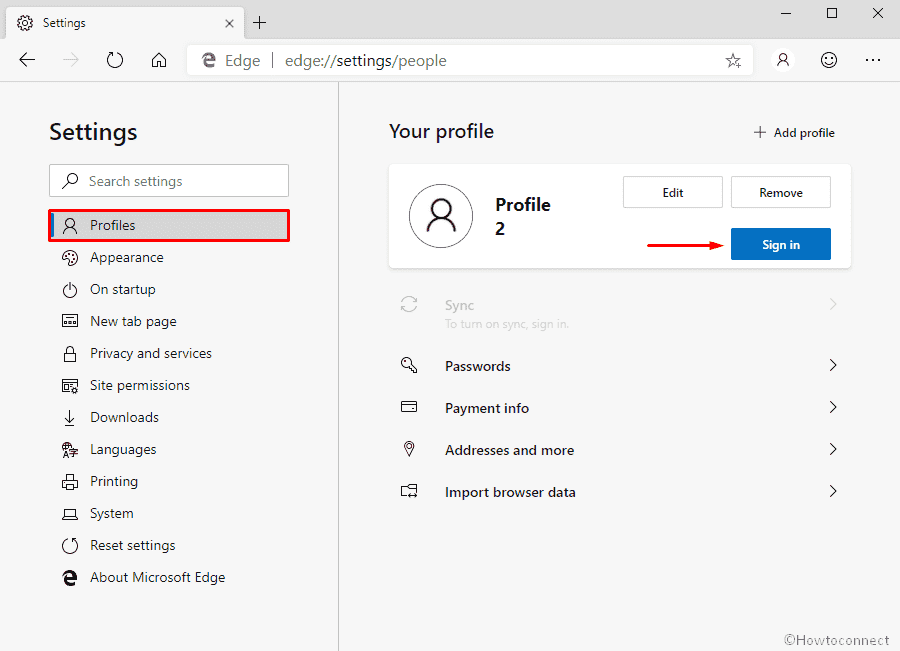900x651 pixels.
Task: Open the home page via the house icon
Action: pos(159,60)
